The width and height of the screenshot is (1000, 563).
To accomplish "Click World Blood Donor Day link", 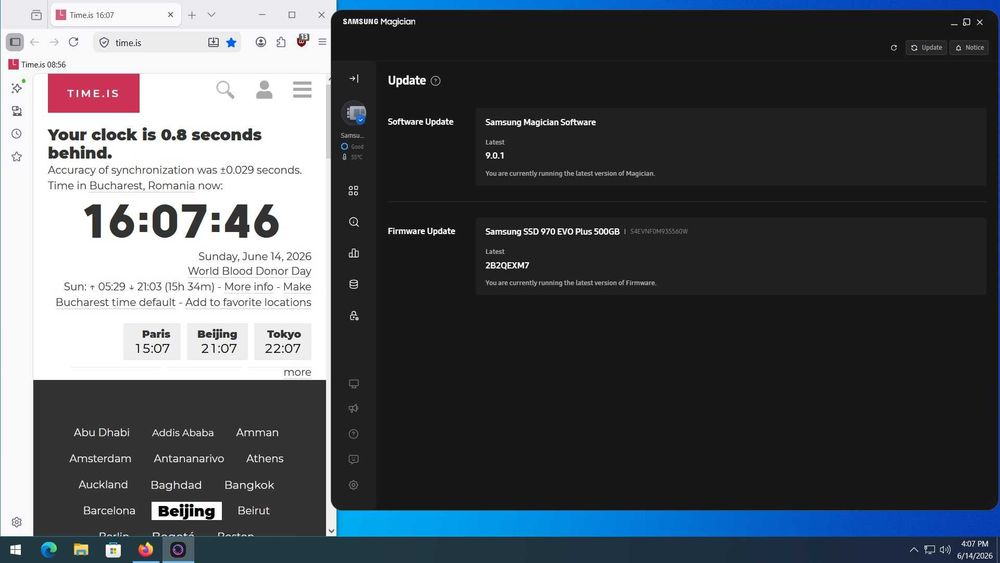I will [x=249, y=271].
